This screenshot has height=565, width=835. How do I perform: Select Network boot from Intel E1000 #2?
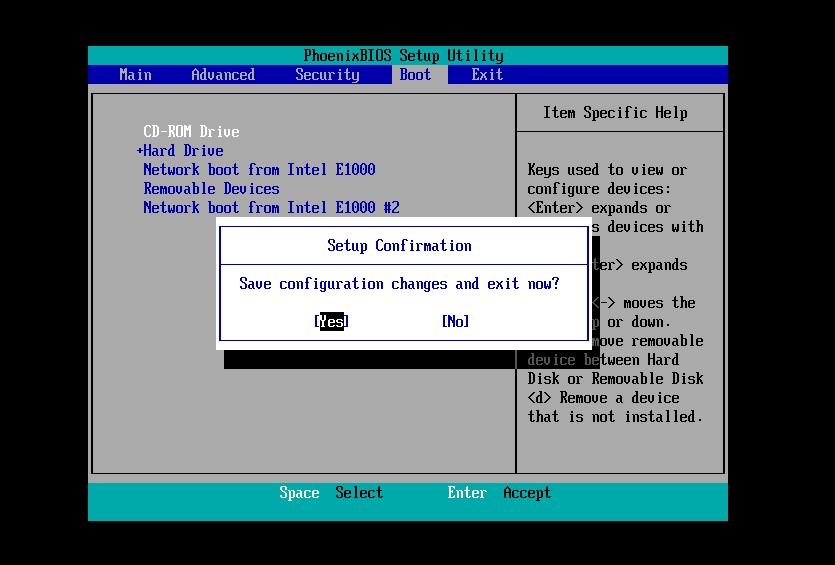[x=272, y=207]
